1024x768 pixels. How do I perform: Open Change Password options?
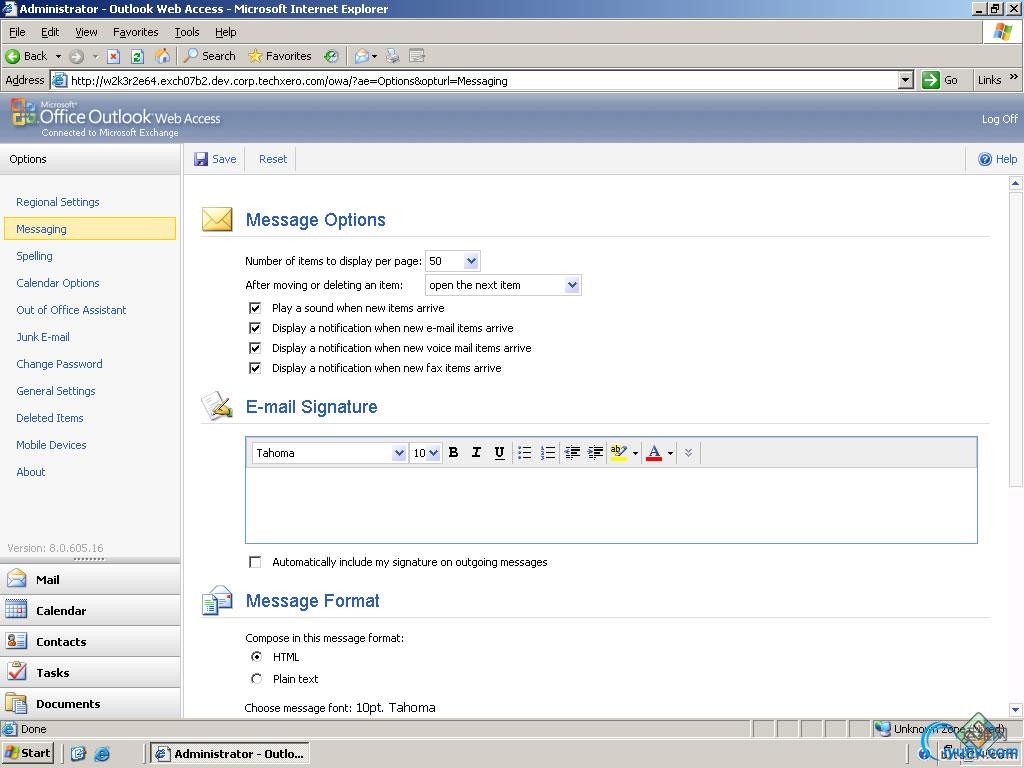coord(59,364)
